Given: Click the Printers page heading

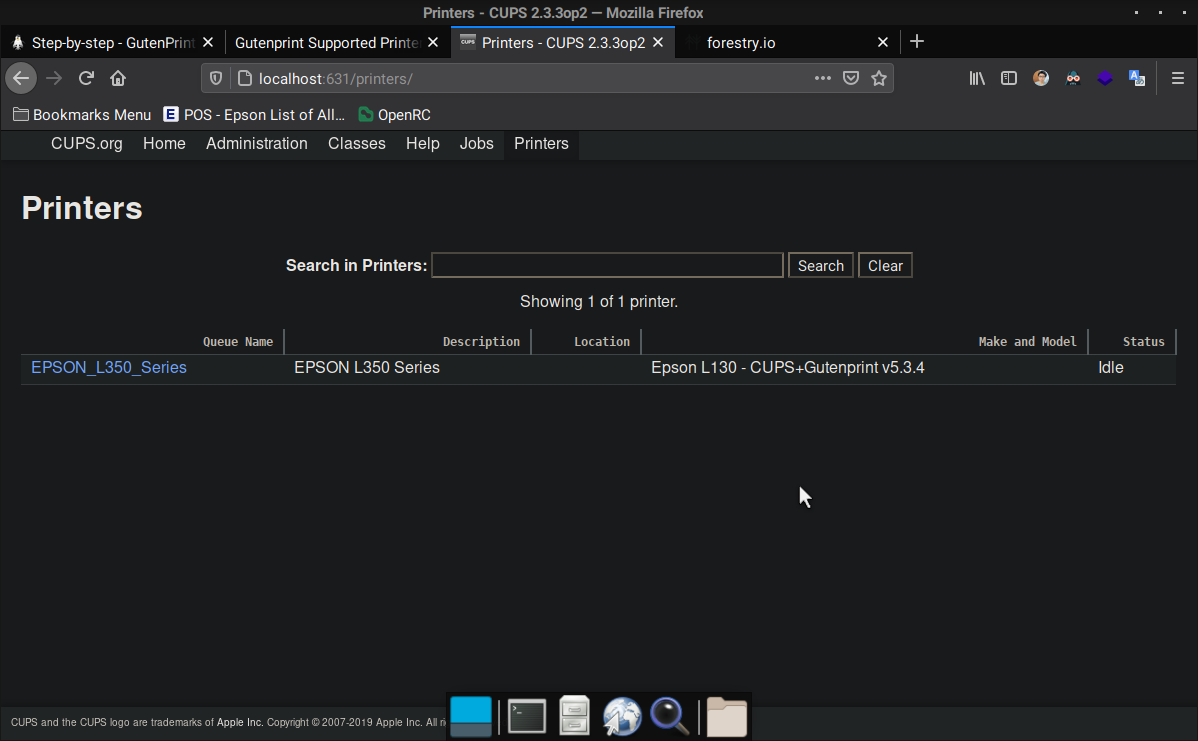Looking at the screenshot, I should (82, 208).
